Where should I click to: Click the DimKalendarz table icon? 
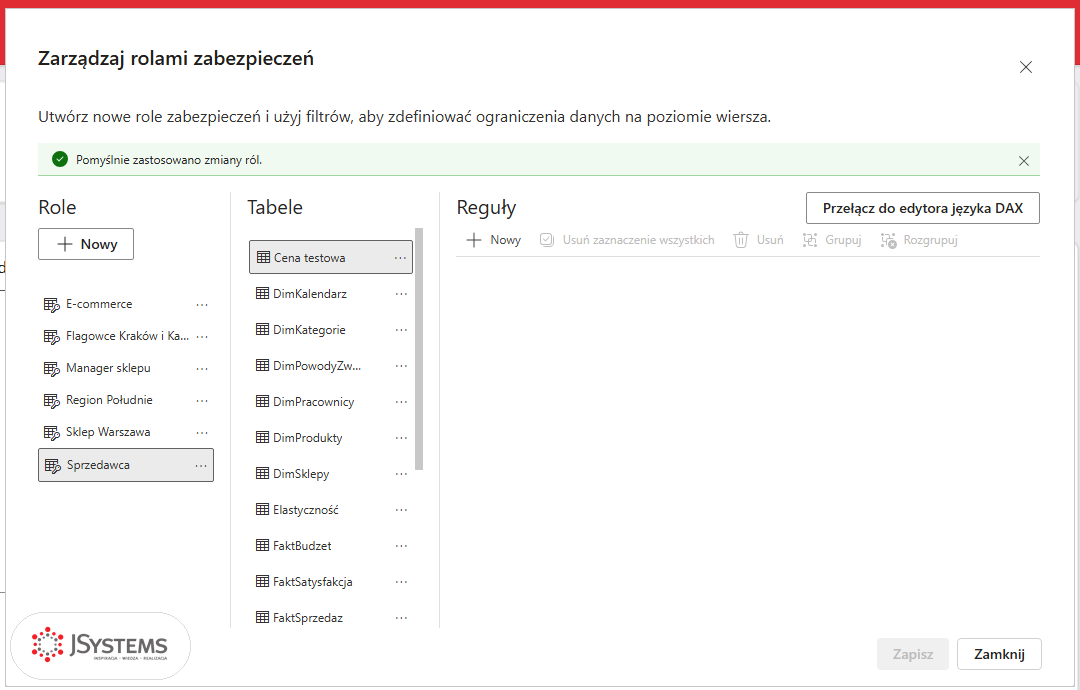[x=262, y=293]
